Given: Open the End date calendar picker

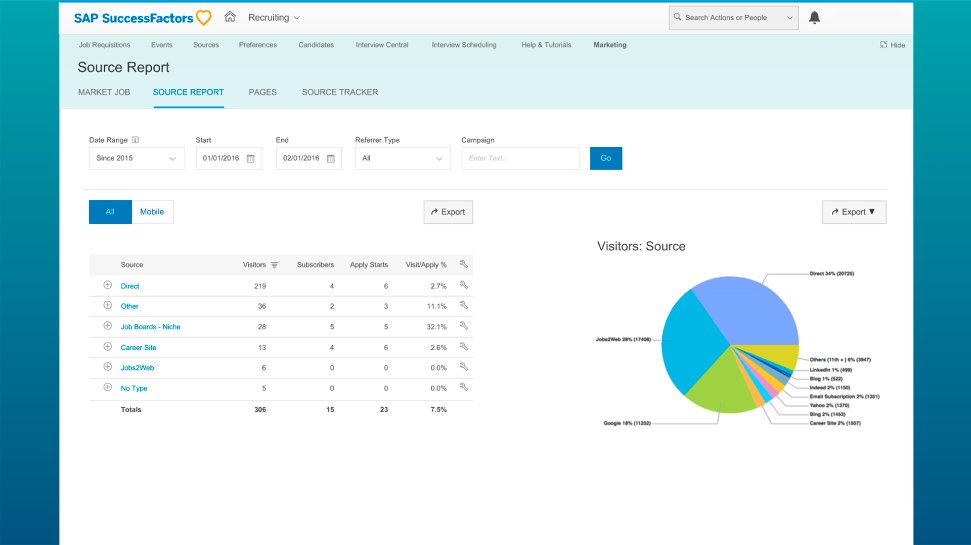Looking at the screenshot, I should [330, 158].
